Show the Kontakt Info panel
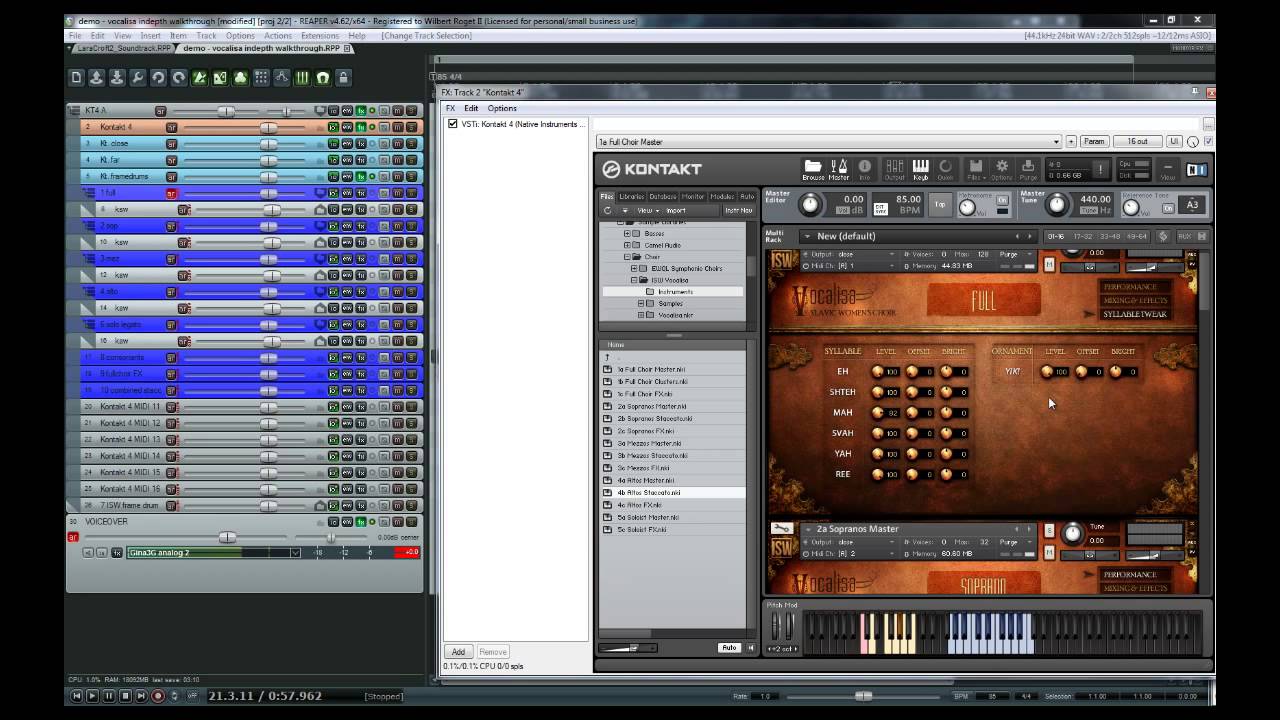Screen dimensions: 1280x720 pos(865,169)
